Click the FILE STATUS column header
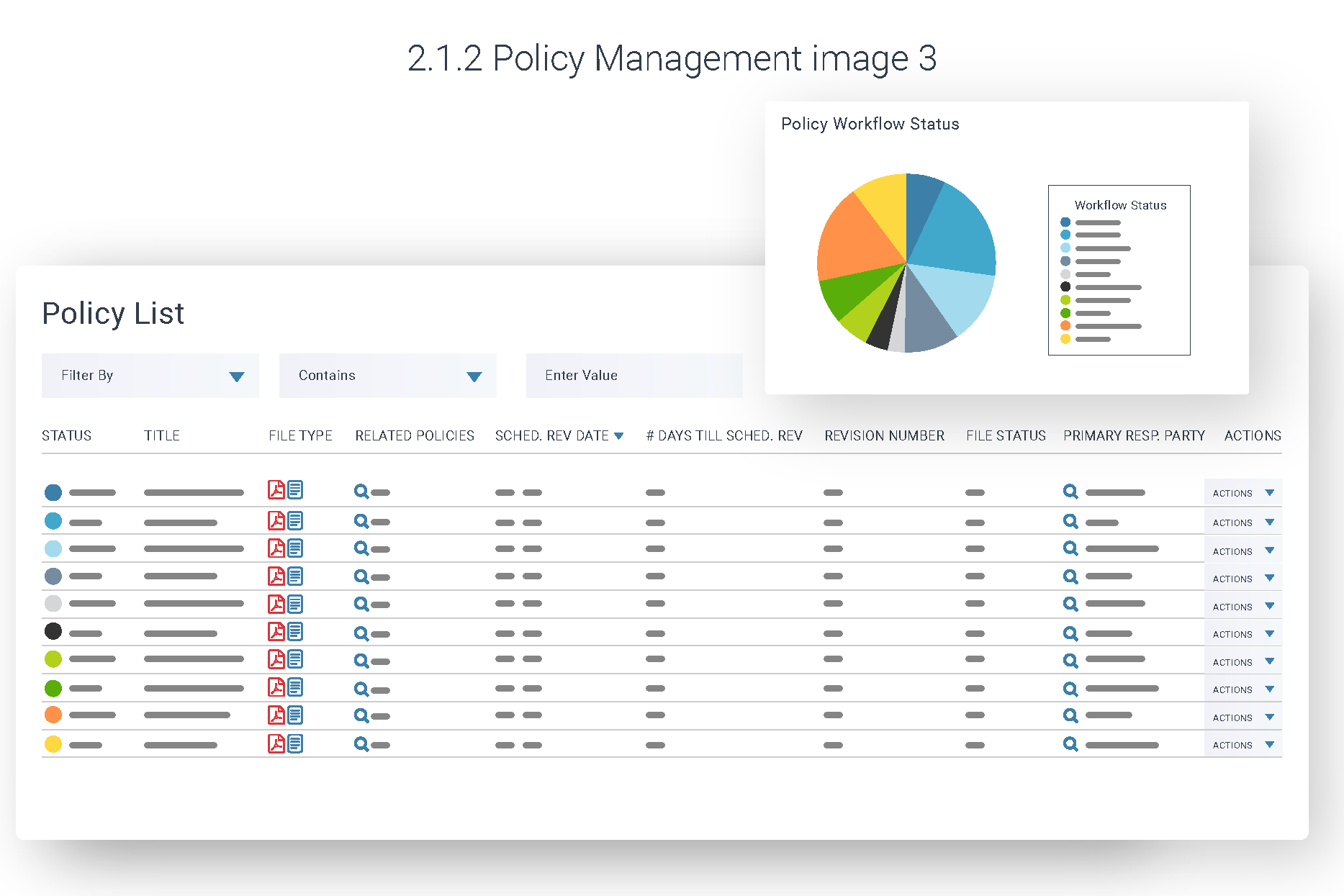Screen dimensions: 1344x896 pyautogui.click(x=1006, y=435)
